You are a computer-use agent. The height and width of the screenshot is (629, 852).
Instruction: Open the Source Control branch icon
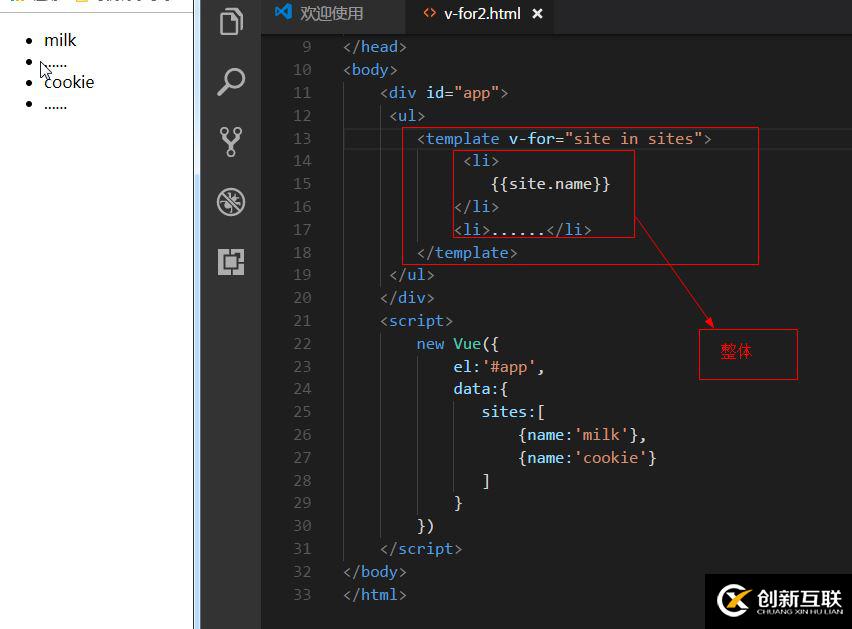click(x=231, y=142)
